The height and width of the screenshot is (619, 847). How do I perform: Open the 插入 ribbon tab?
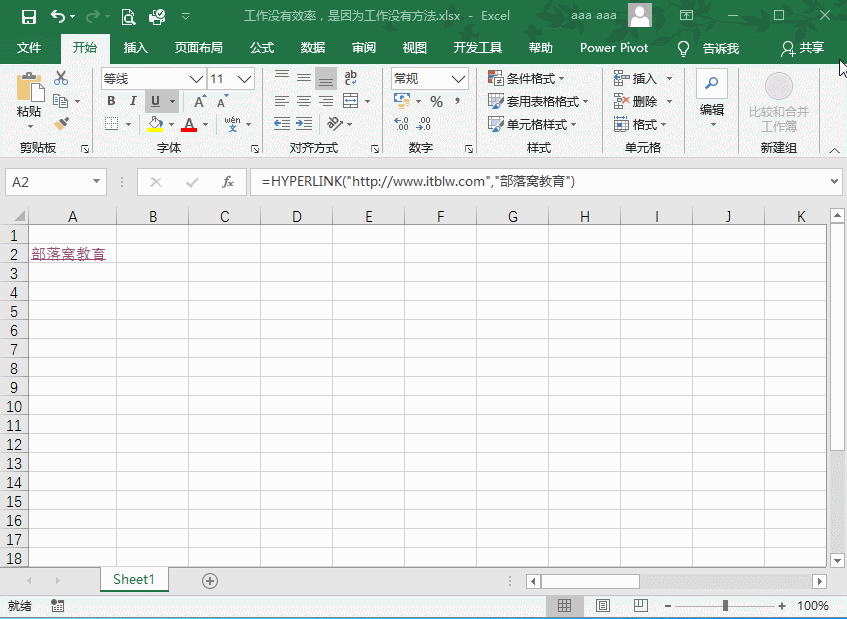point(135,48)
